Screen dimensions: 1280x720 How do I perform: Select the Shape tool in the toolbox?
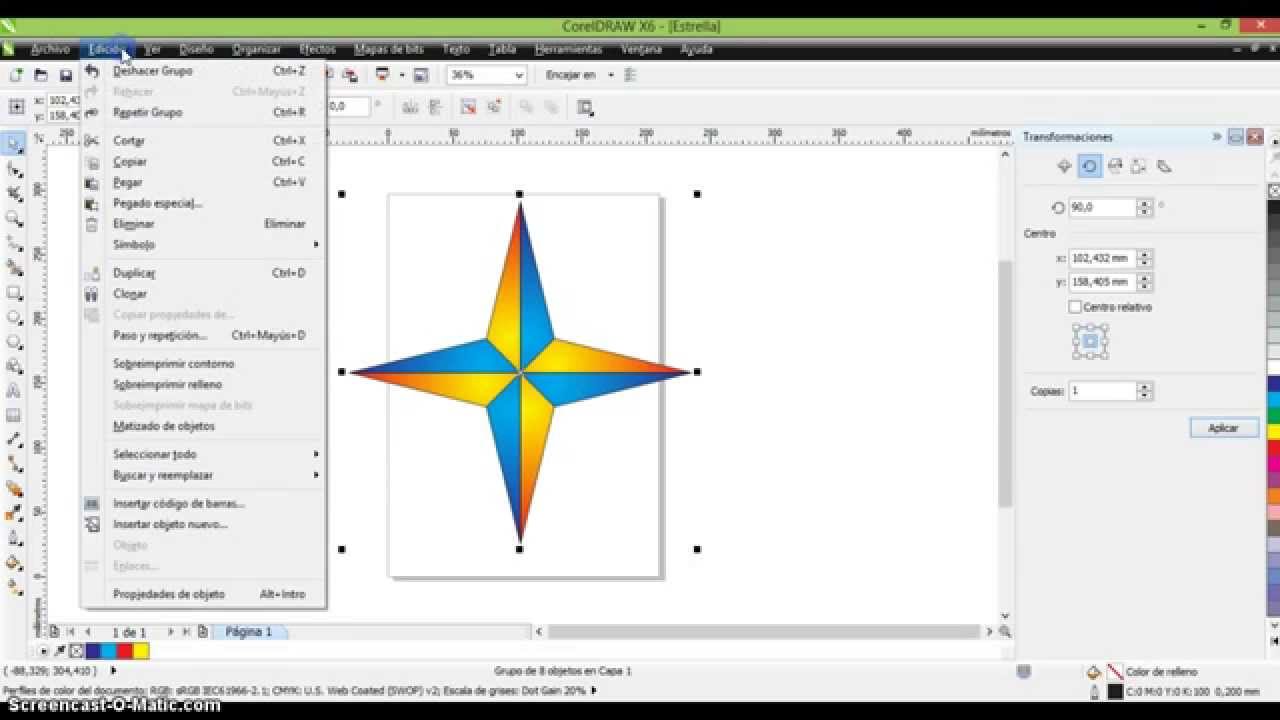click(14, 169)
